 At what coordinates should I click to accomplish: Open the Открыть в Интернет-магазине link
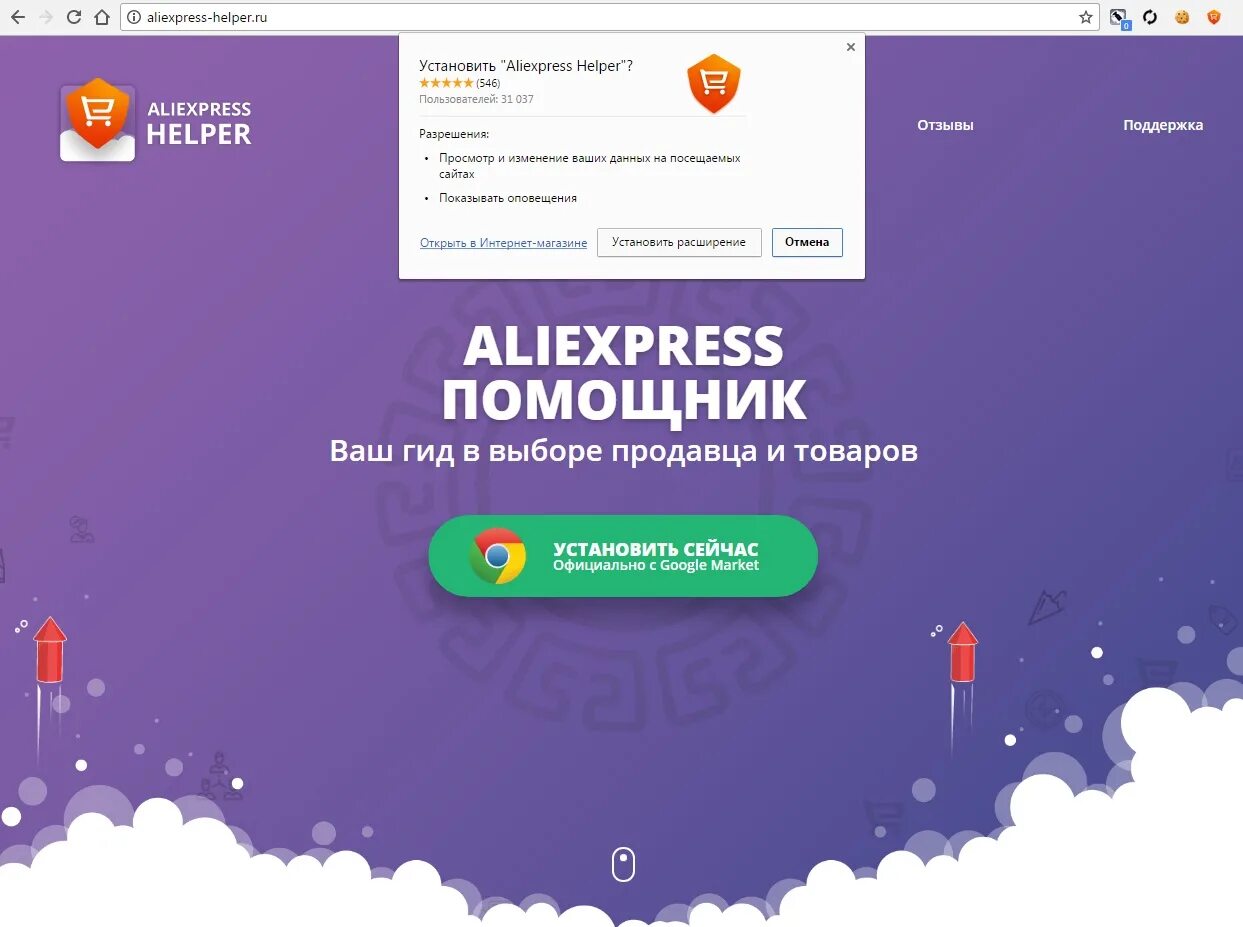click(503, 243)
